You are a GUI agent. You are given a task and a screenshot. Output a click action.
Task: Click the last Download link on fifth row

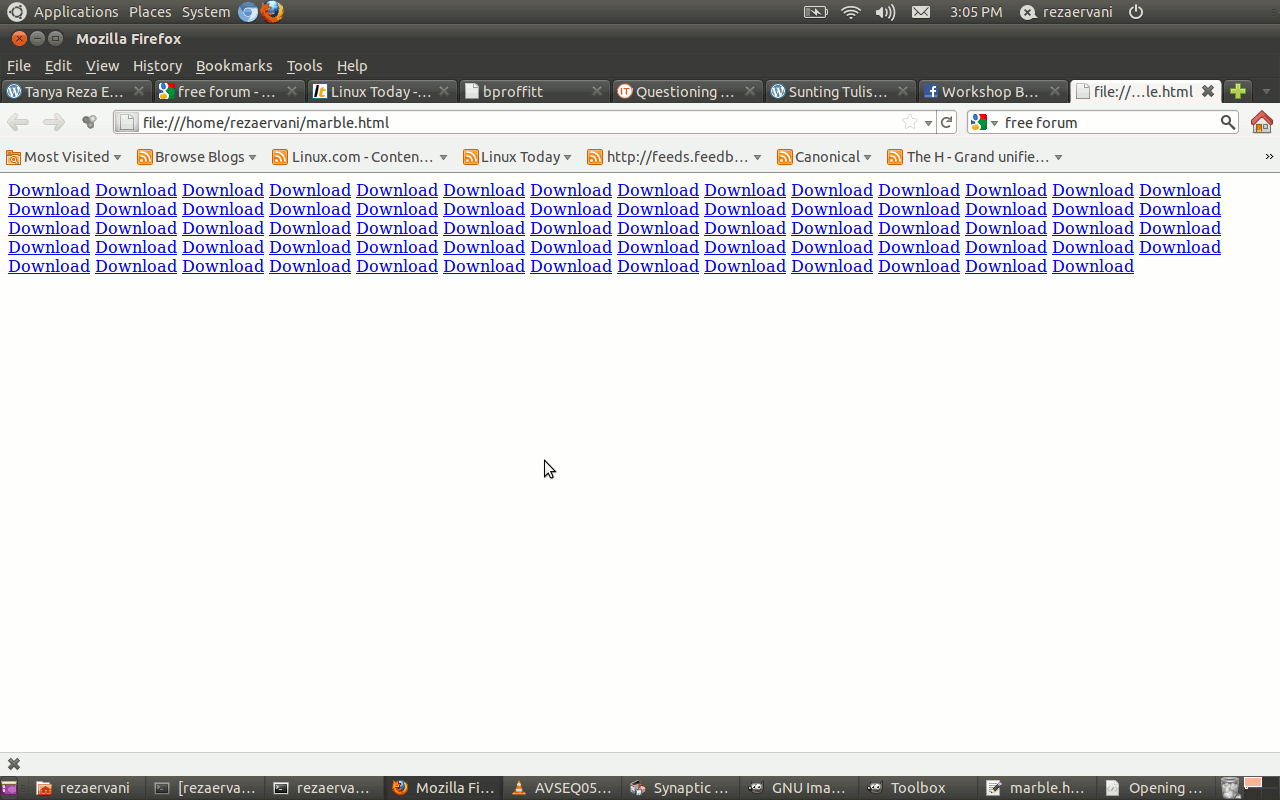(x=1093, y=266)
